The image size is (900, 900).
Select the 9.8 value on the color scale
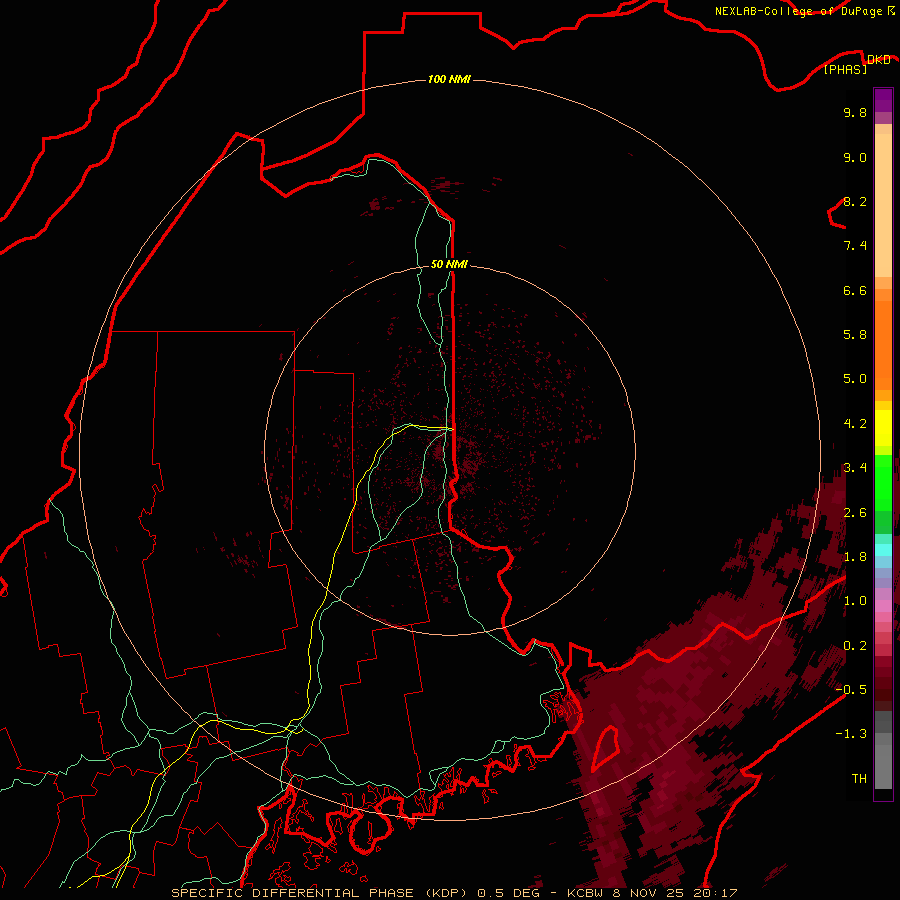(x=855, y=112)
